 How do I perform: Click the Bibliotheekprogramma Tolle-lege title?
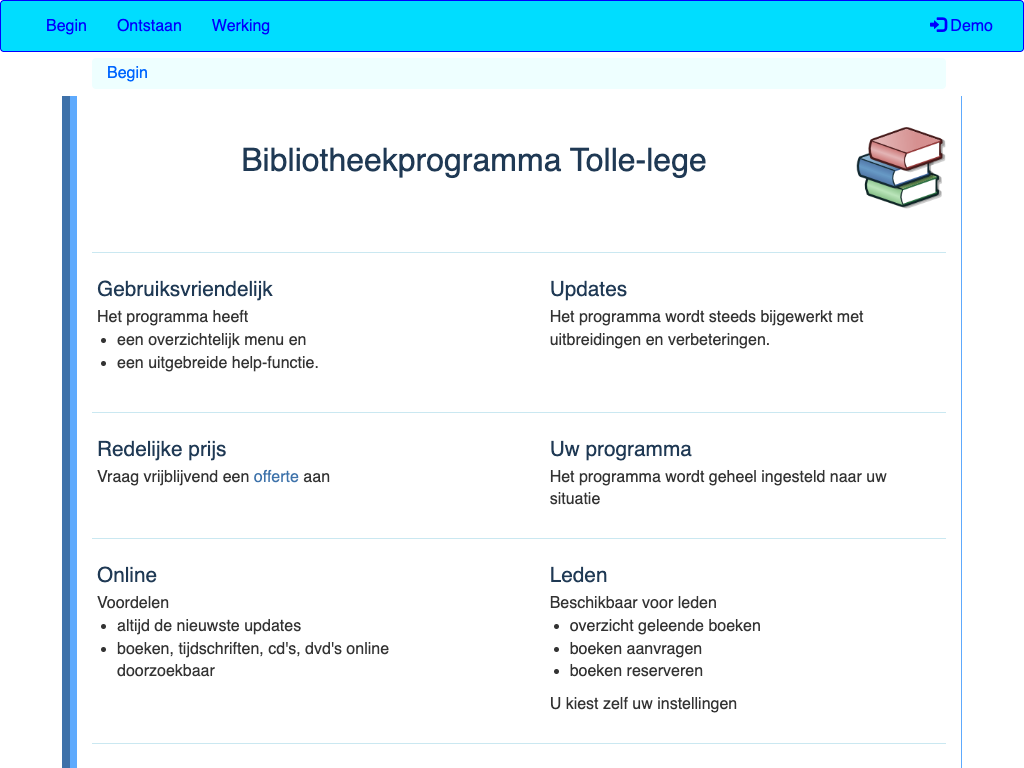point(473,160)
